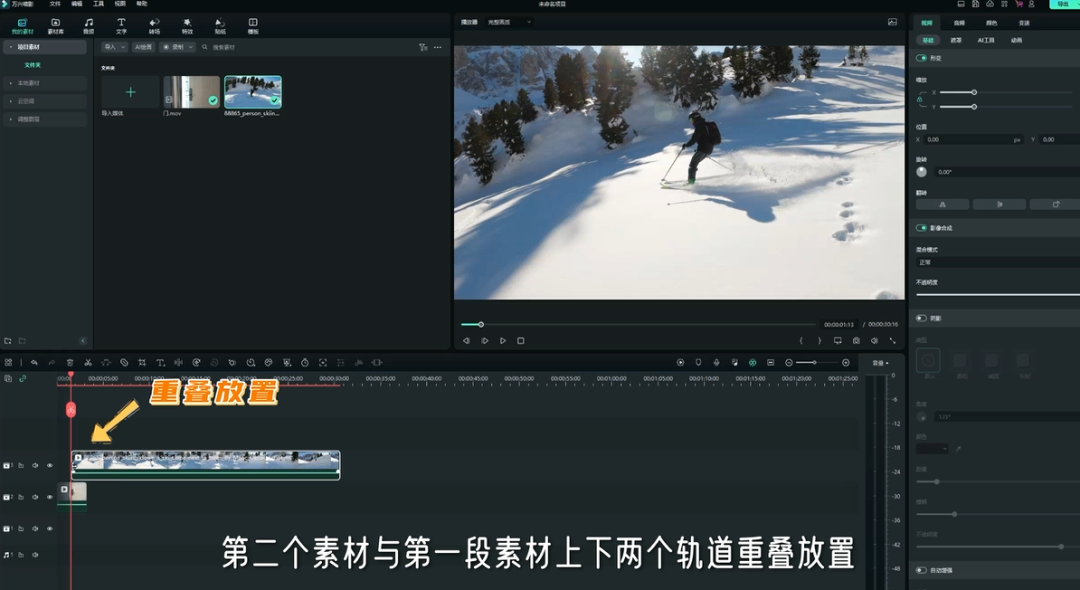Toggle the 形变 transform switch

coord(921,59)
